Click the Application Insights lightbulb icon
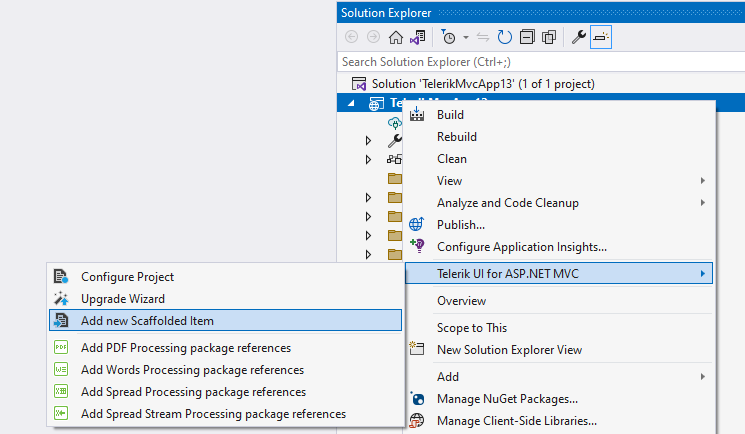This screenshot has width=745, height=434. click(x=418, y=246)
